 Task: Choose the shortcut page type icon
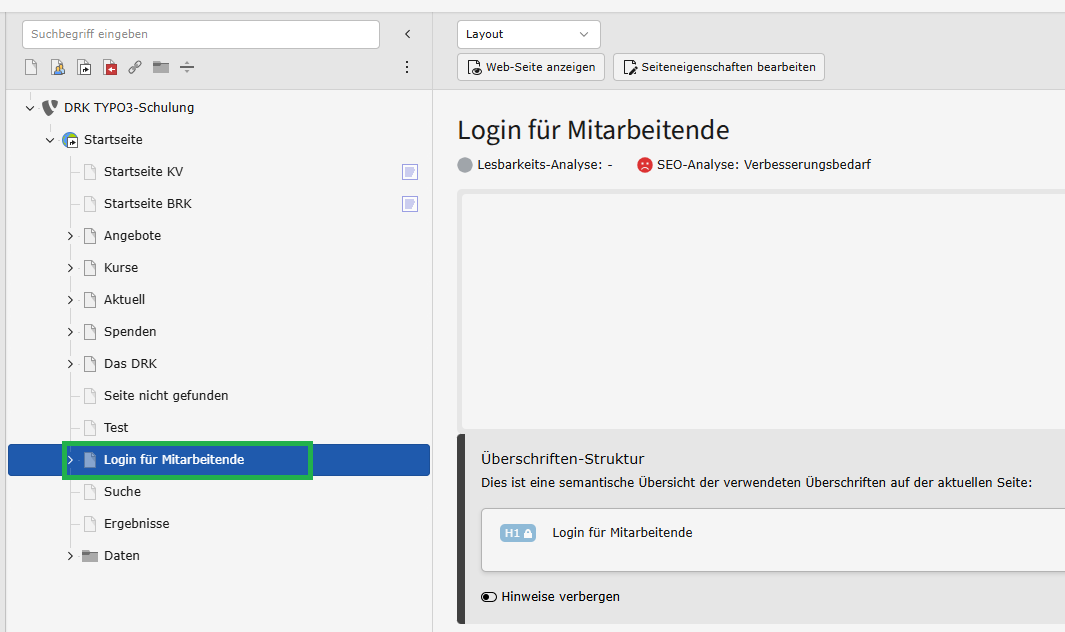click(x=84, y=67)
